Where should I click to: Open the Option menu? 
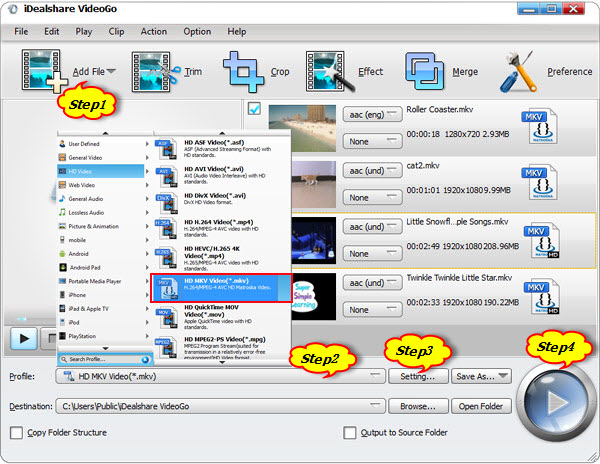[x=197, y=32]
